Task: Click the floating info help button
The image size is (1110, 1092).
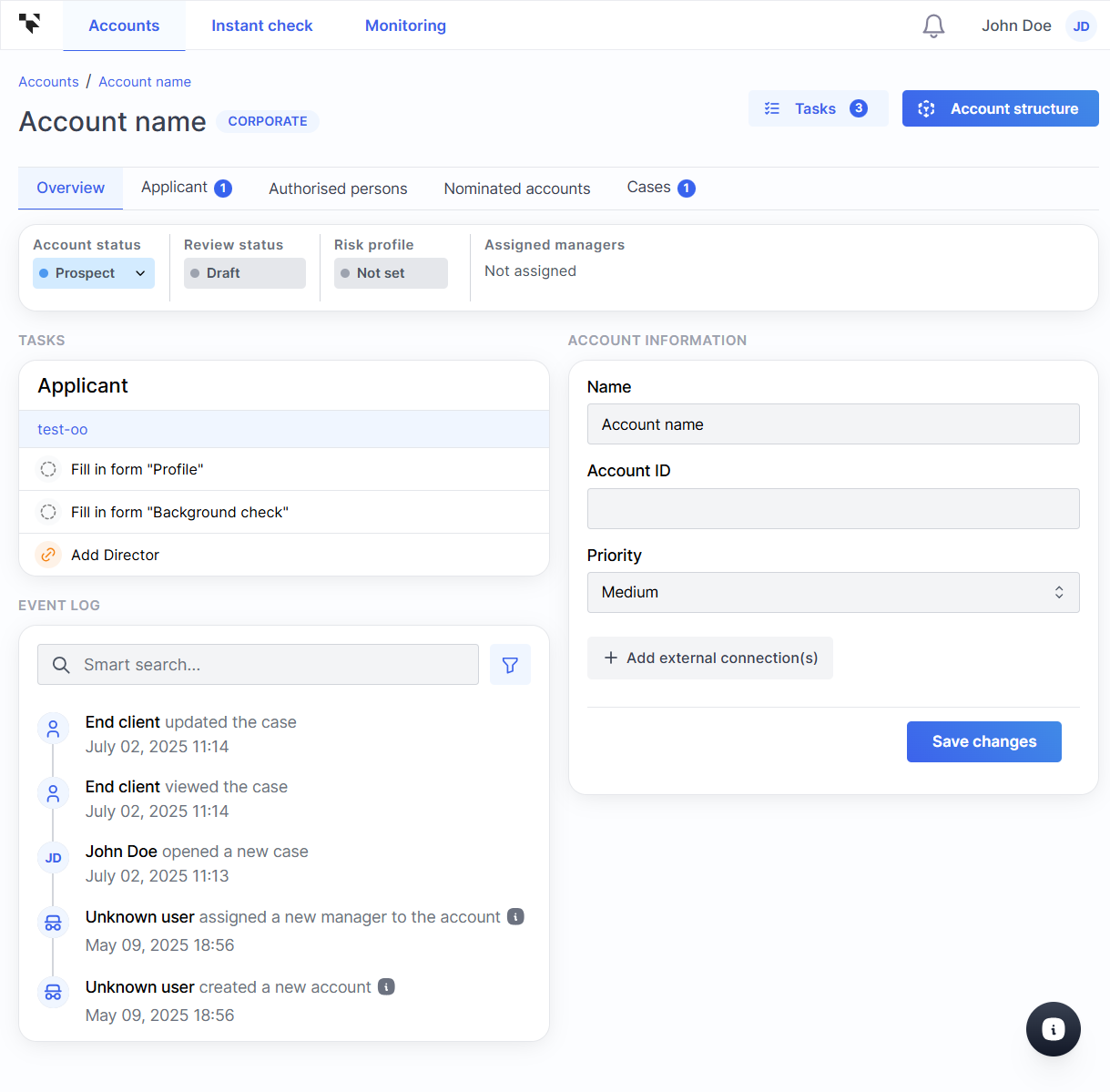Action: click(x=1053, y=1029)
